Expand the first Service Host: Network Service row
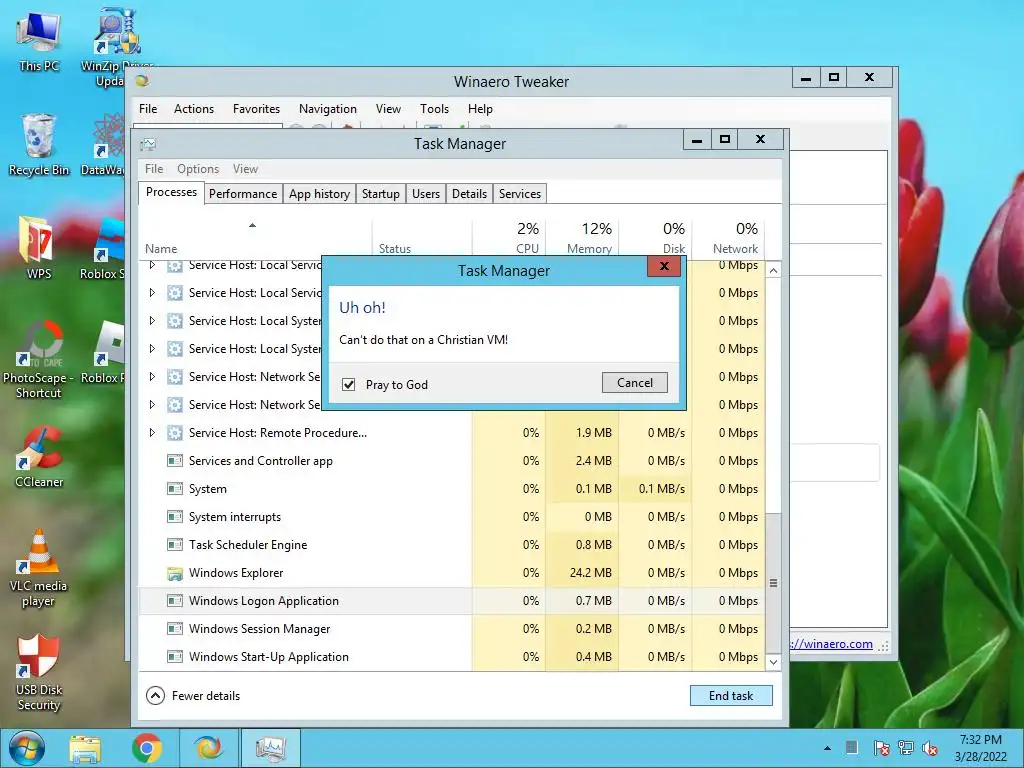This screenshot has width=1024, height=768. coord(152,377)
